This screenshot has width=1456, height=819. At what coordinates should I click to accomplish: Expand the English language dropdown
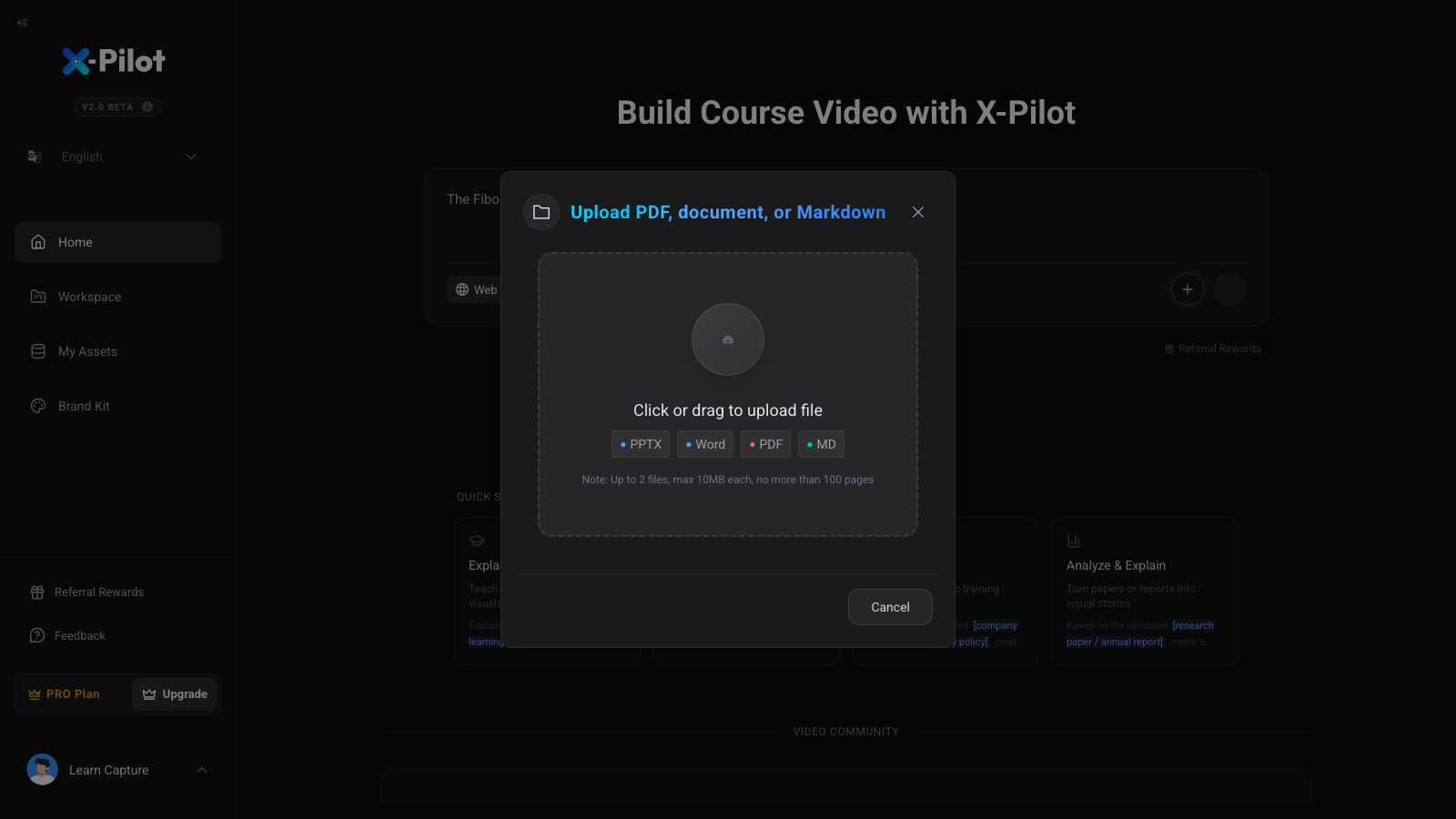(191, 157)
